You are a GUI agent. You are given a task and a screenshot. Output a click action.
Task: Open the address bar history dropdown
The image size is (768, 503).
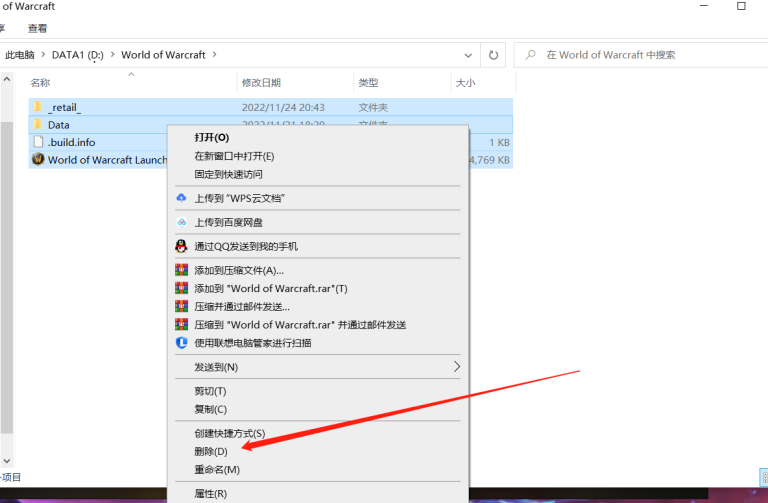tap(468, 55)
